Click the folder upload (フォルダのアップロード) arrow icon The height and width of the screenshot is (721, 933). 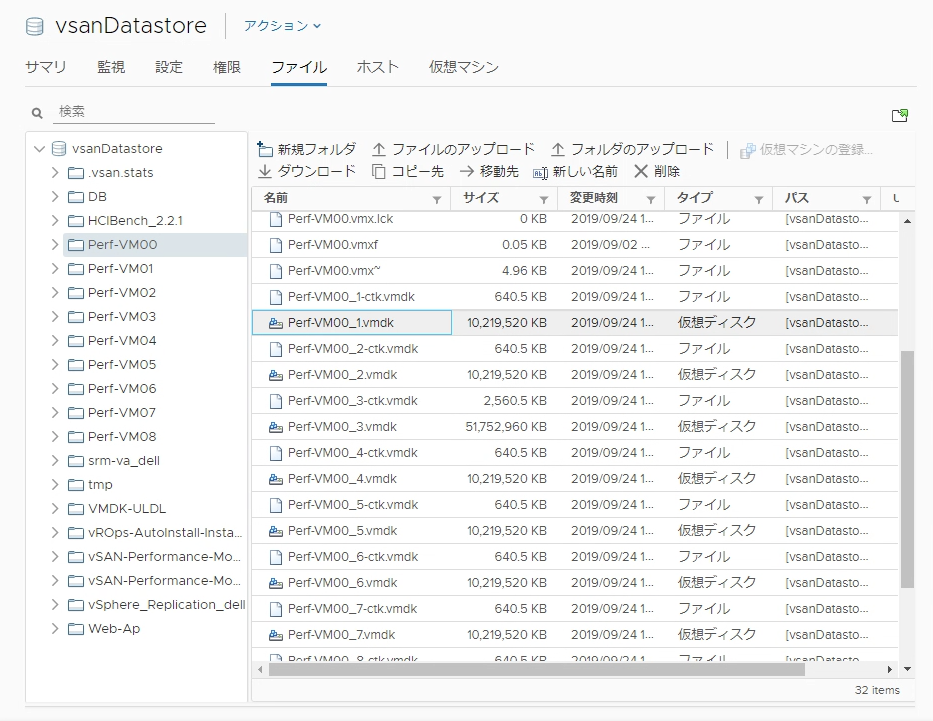(558, 149)
